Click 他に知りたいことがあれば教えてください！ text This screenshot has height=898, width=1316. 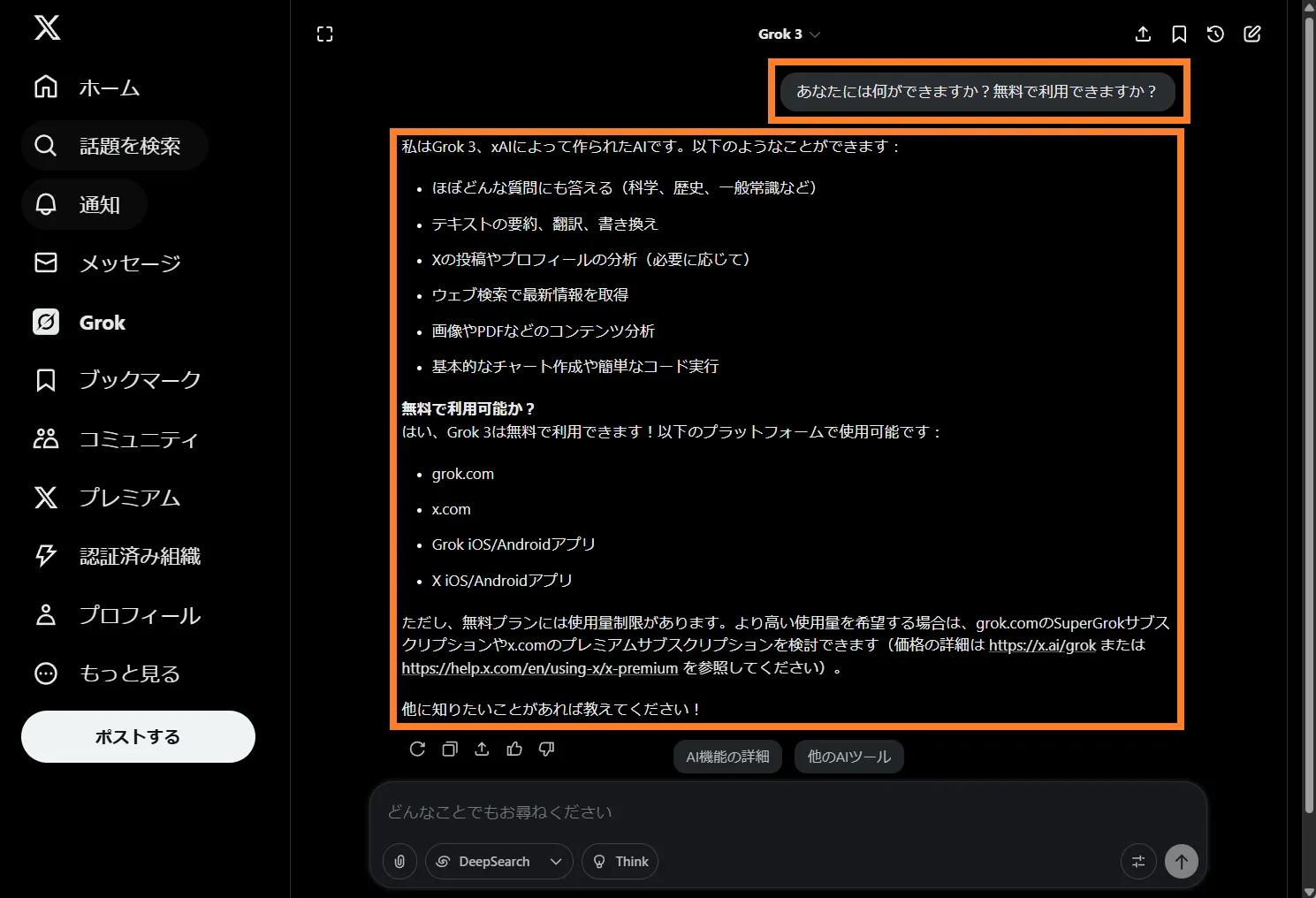[x=552, y=709]
